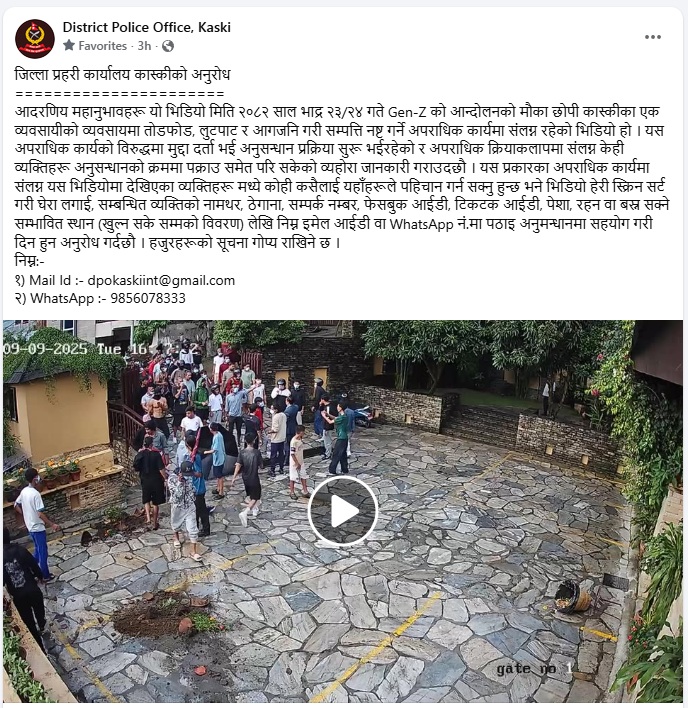Image resolution: width=688 pixels, height=708 pixels.
Task: Click the Nepali heading line of the post
Action: (122, 74)
